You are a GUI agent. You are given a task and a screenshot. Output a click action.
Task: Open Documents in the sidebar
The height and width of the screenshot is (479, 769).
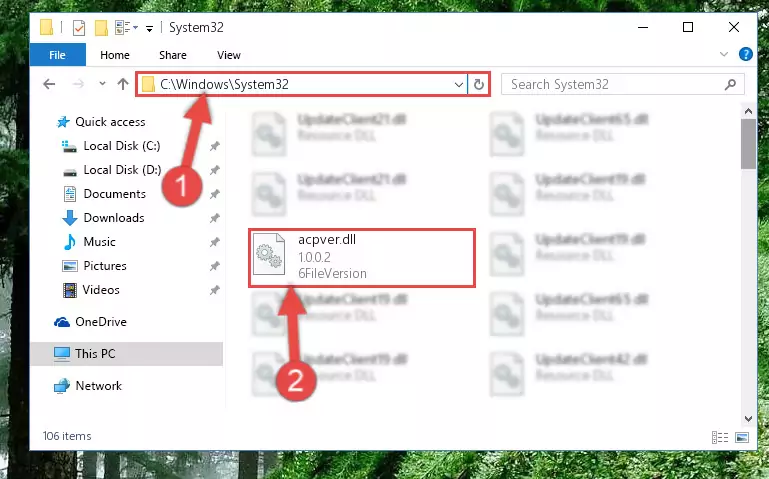click(114, 194)
